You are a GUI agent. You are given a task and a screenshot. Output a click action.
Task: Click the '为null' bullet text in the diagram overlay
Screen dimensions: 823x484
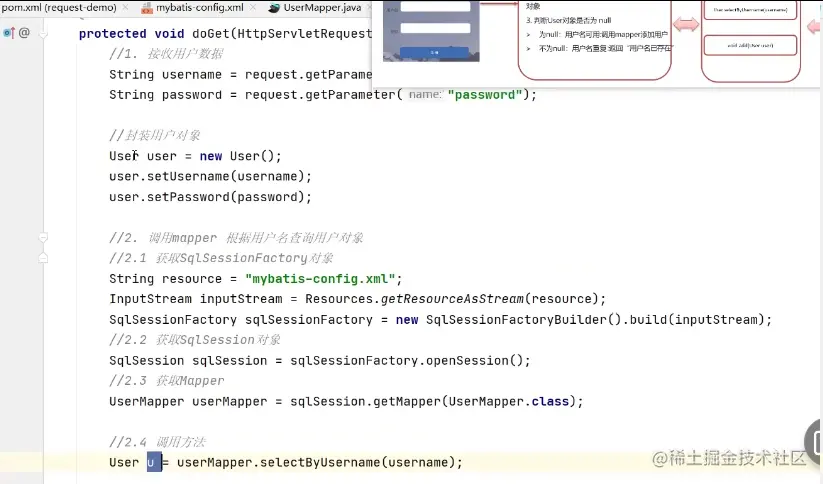coord(603,35)
